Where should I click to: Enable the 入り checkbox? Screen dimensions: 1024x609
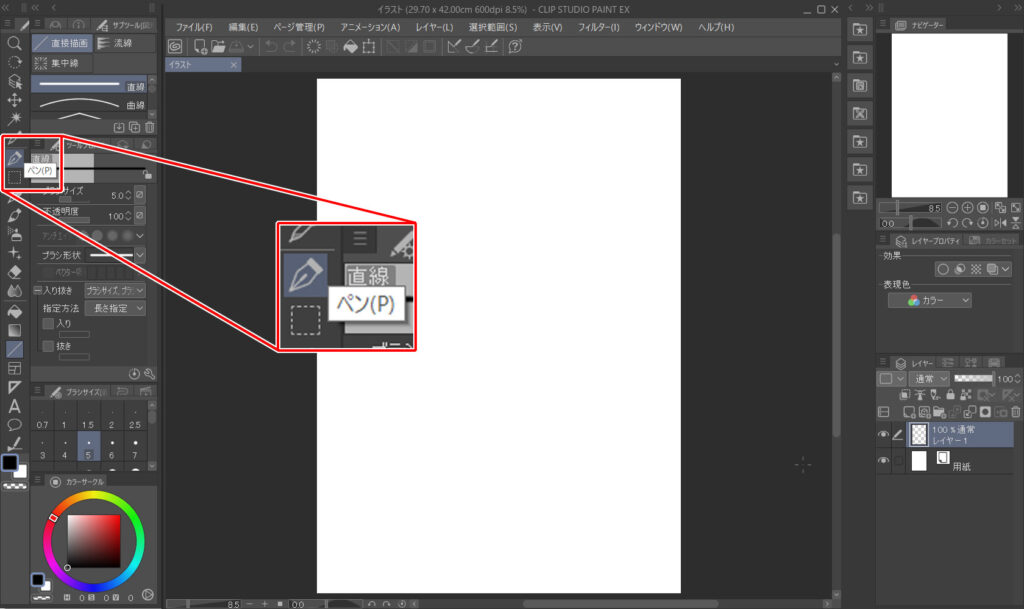47,324
